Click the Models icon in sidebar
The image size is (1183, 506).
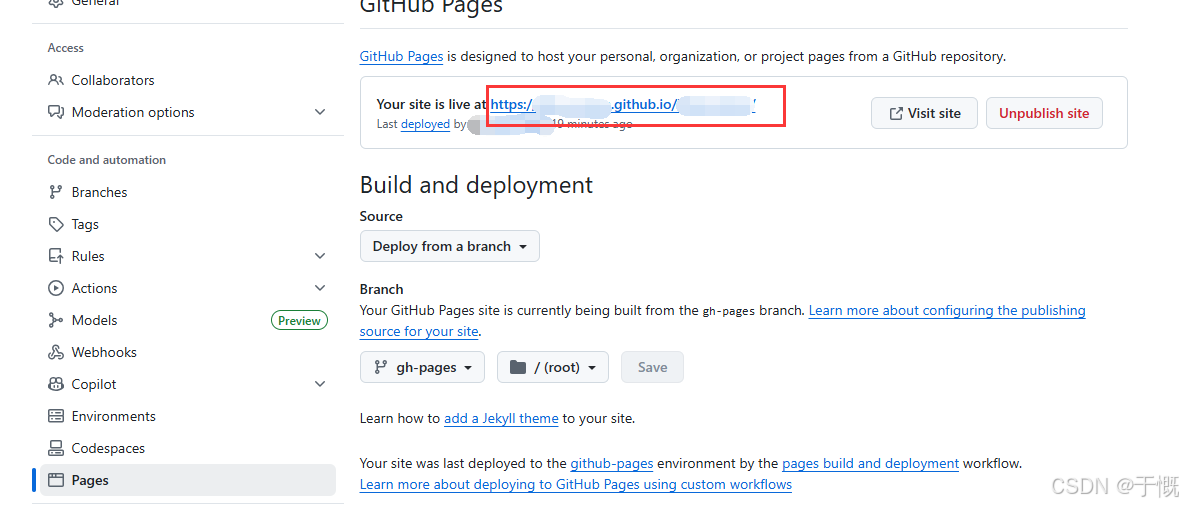pos(56,320)
